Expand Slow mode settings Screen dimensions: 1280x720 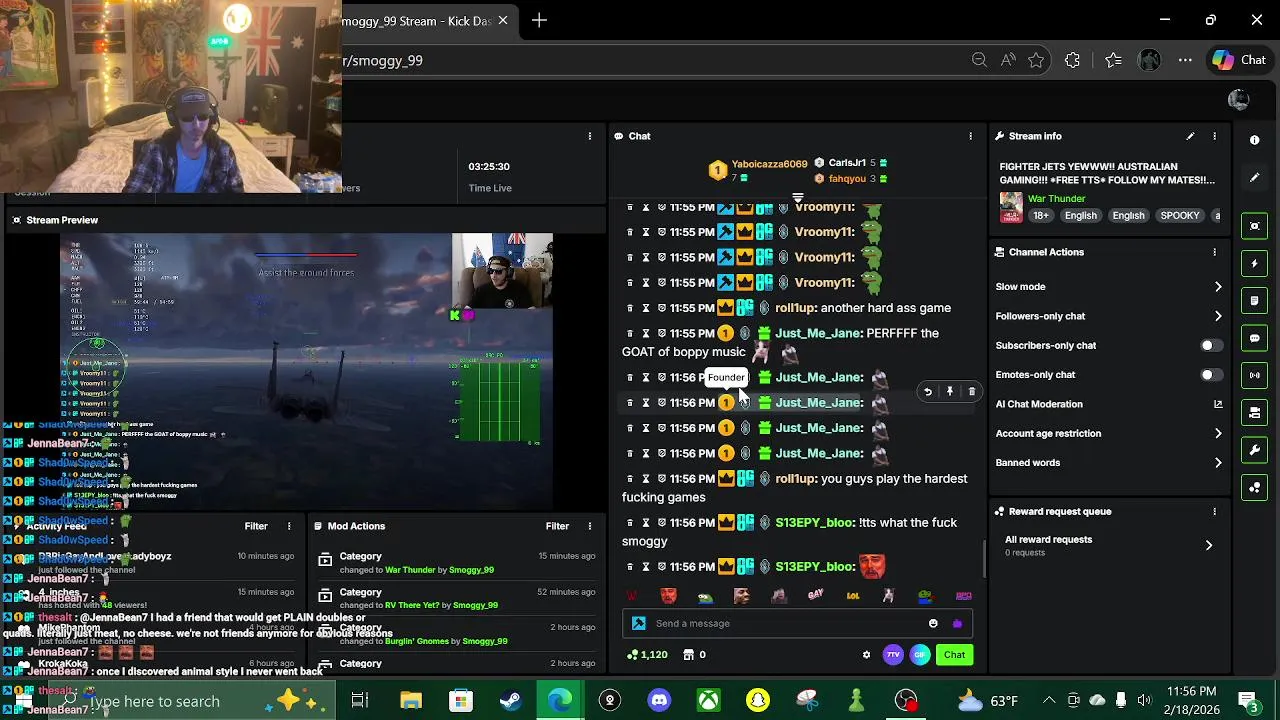[x=1108, y=287]
